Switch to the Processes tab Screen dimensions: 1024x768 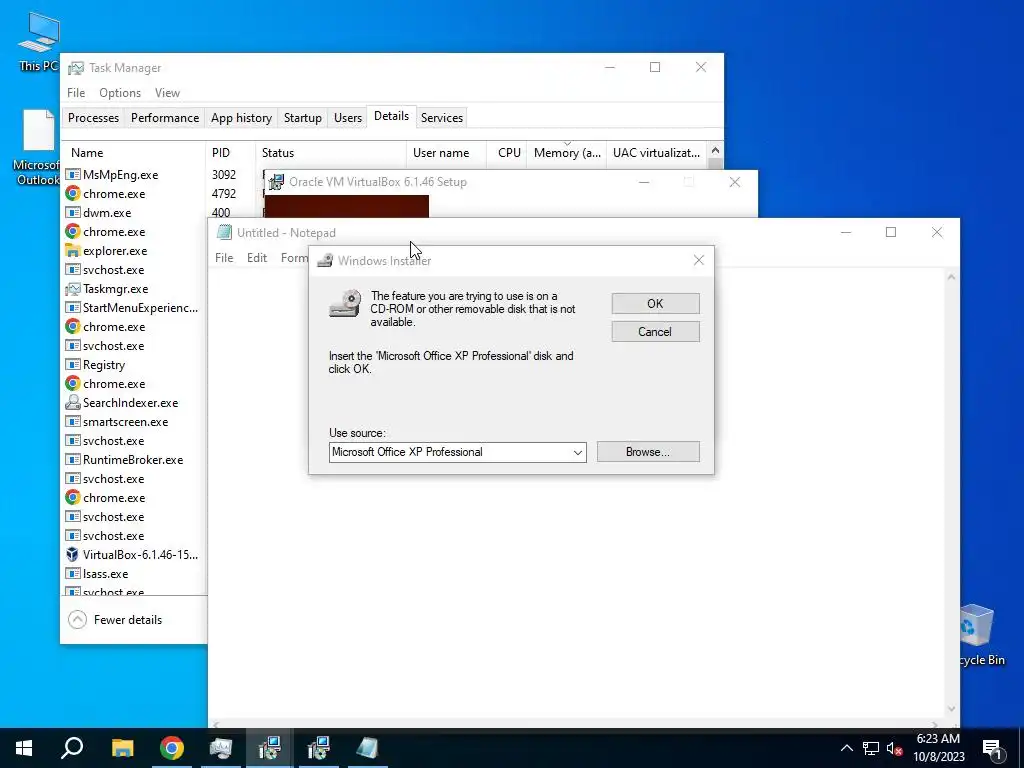(93, 118)
